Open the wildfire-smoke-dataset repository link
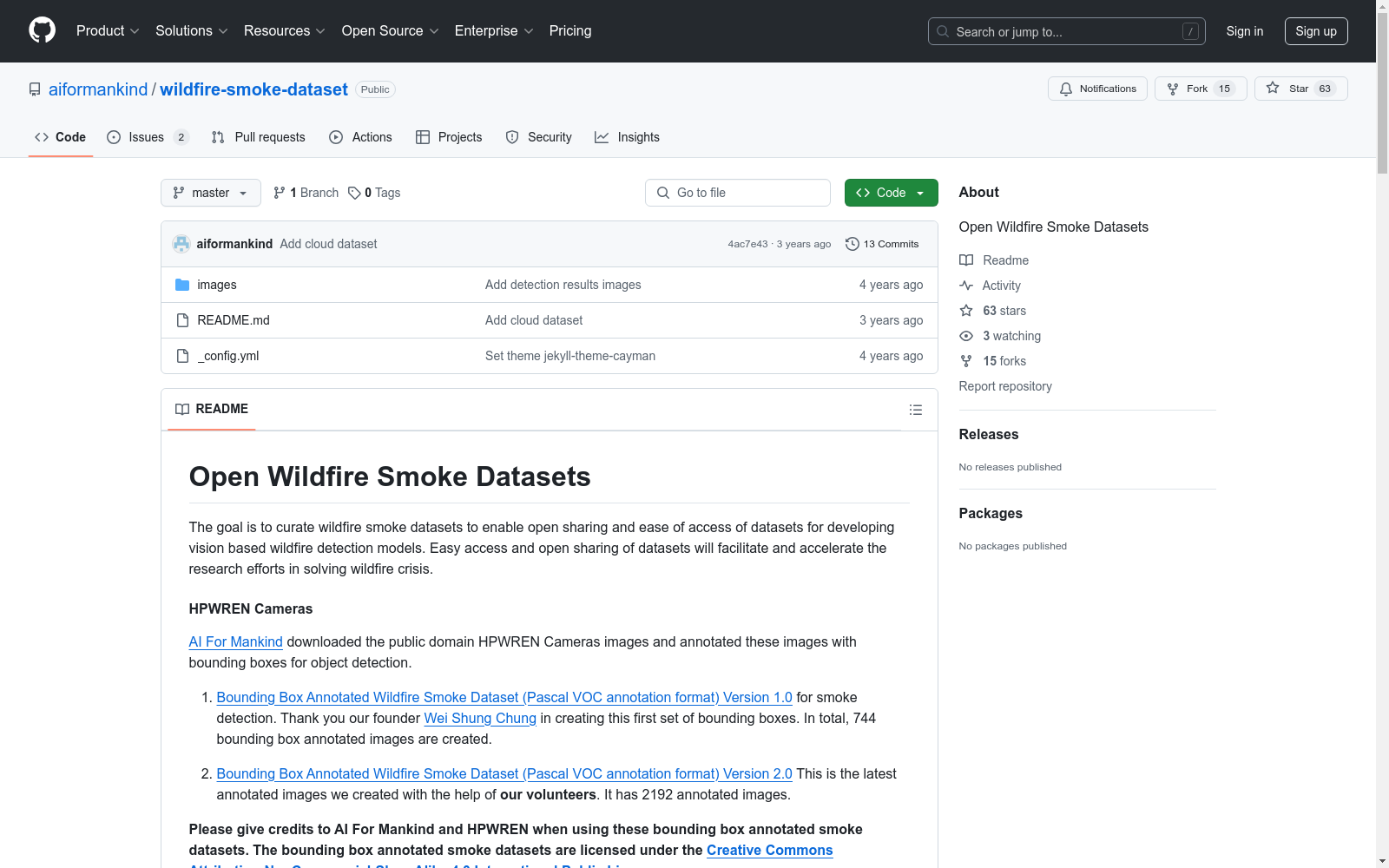 point(253,89)
